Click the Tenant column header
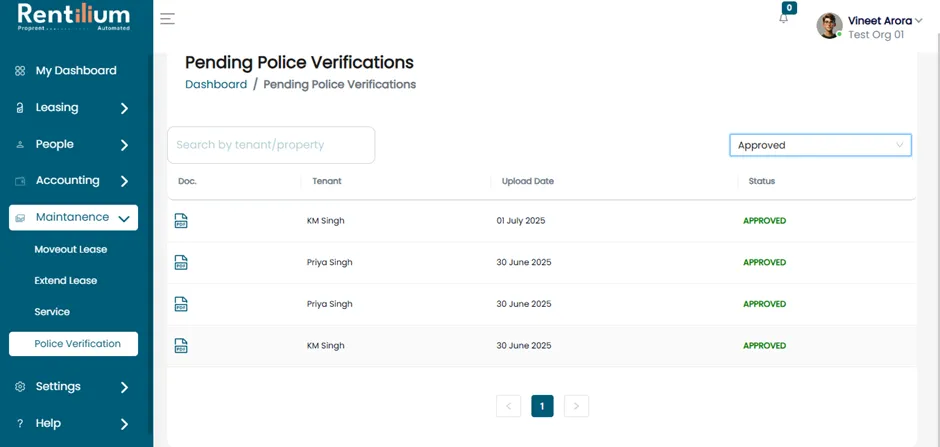The height and width of the screenshot is (447, 940). coord(327,181)
